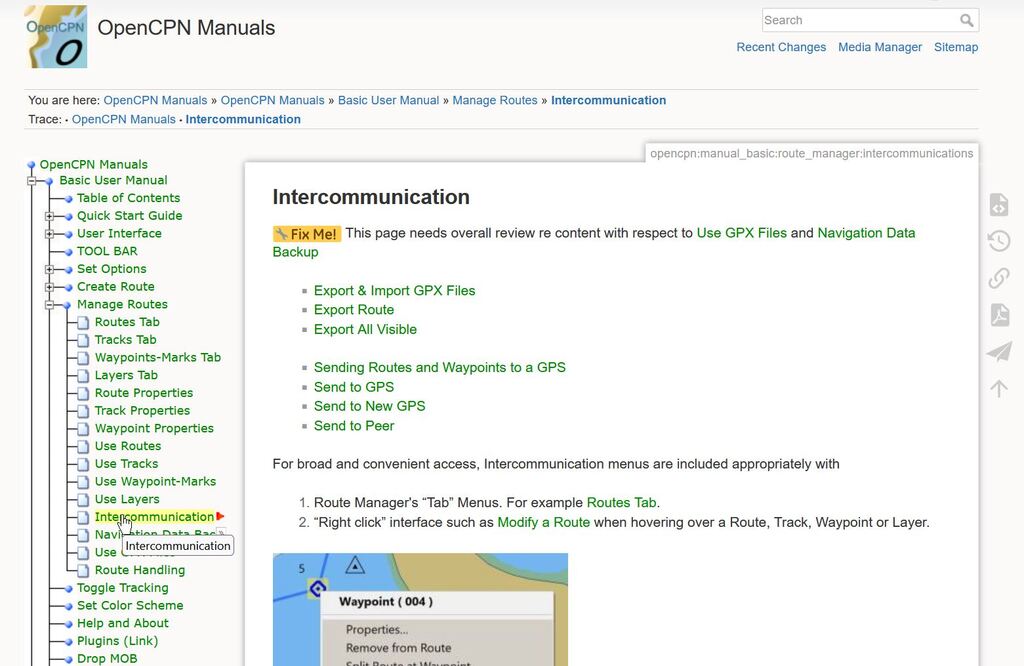Select highlighted Intercommunication tree item
The image size is (1024, 666).
tap(154, 517)
